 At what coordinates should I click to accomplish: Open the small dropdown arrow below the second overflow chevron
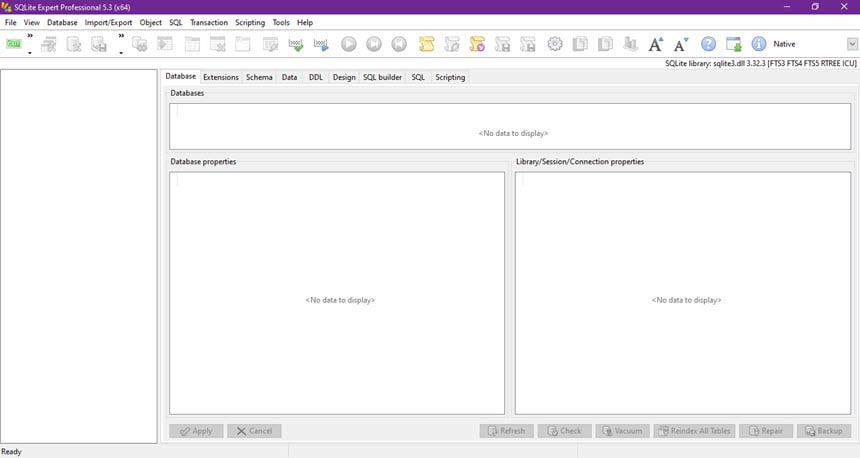(x=121, y=53)
